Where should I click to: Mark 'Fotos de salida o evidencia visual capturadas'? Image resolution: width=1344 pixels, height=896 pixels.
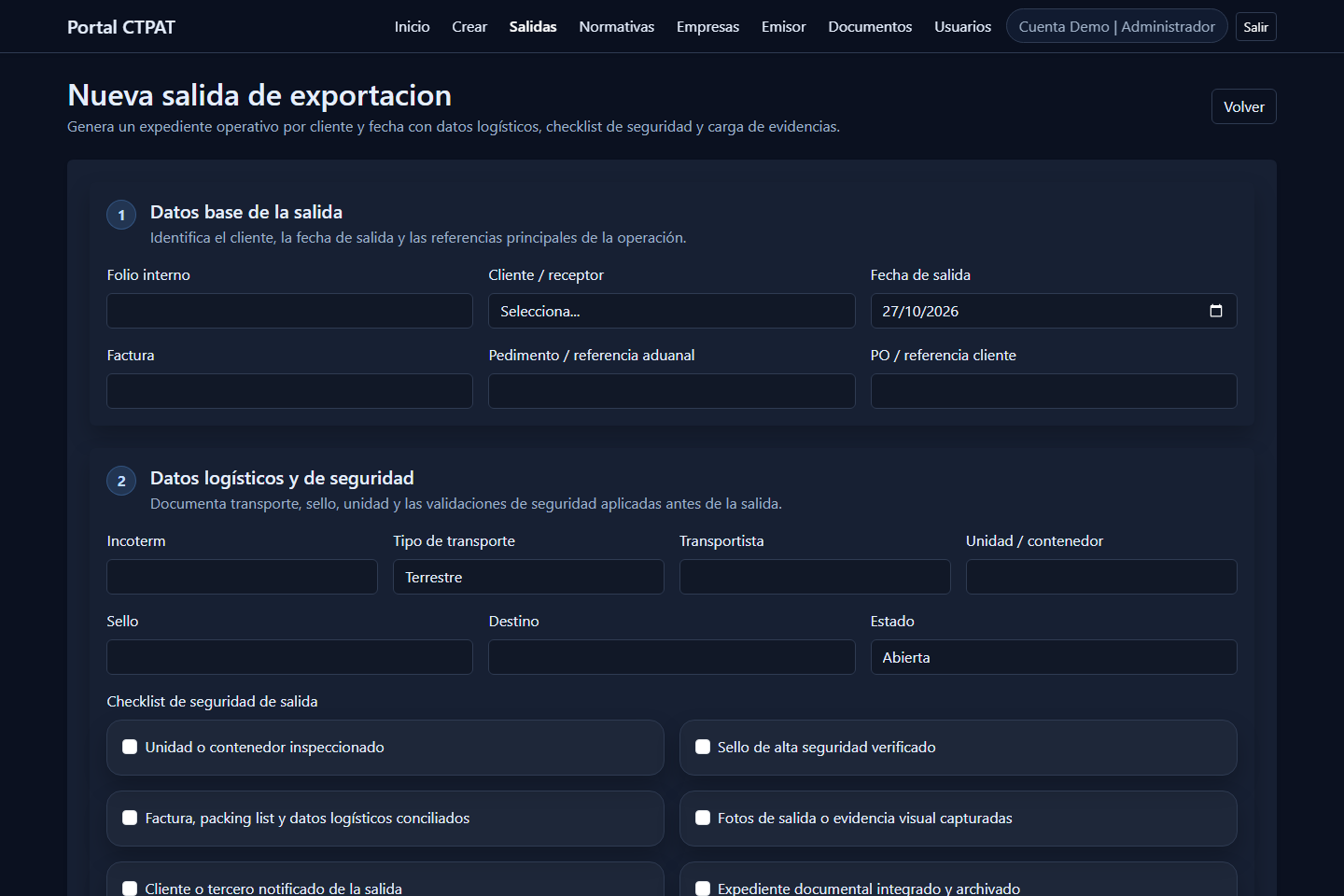tap(703, 818)
